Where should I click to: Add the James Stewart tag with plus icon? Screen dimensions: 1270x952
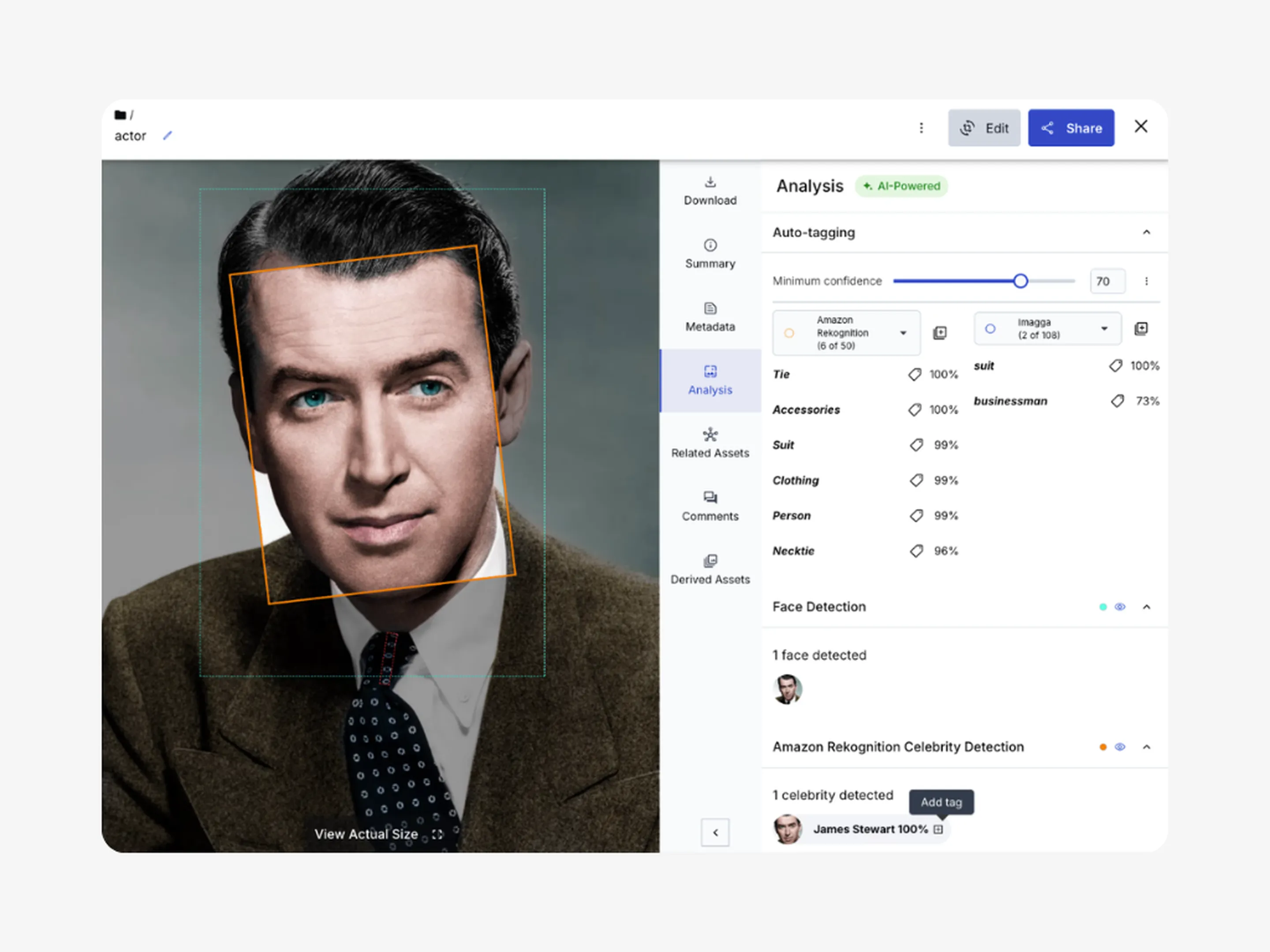coord(938,829)
